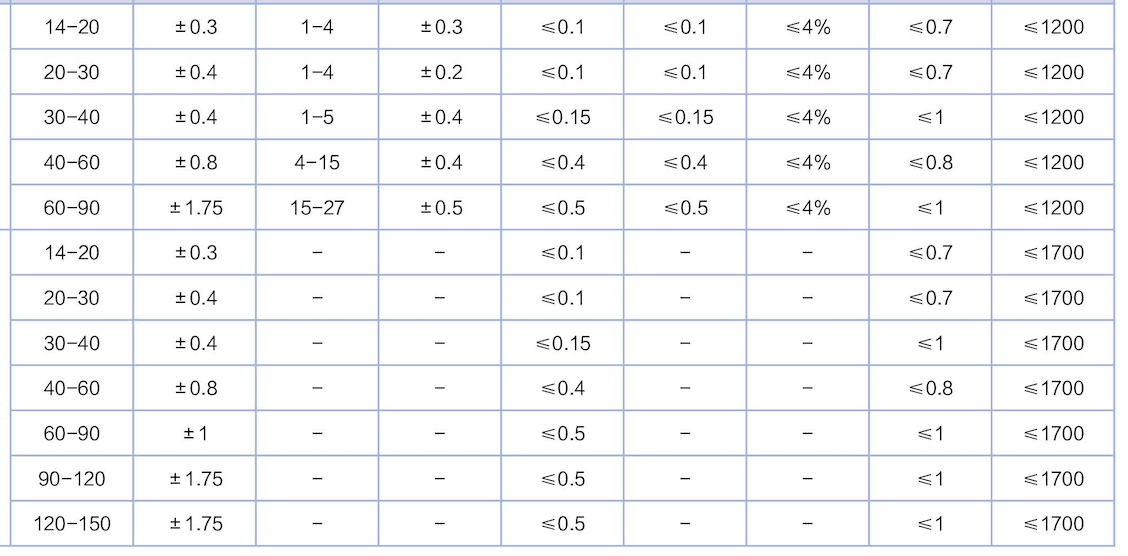Select ±1.75 in the 90–120 row
This screenshot has width=1128, height=556.
click(195, 479)
